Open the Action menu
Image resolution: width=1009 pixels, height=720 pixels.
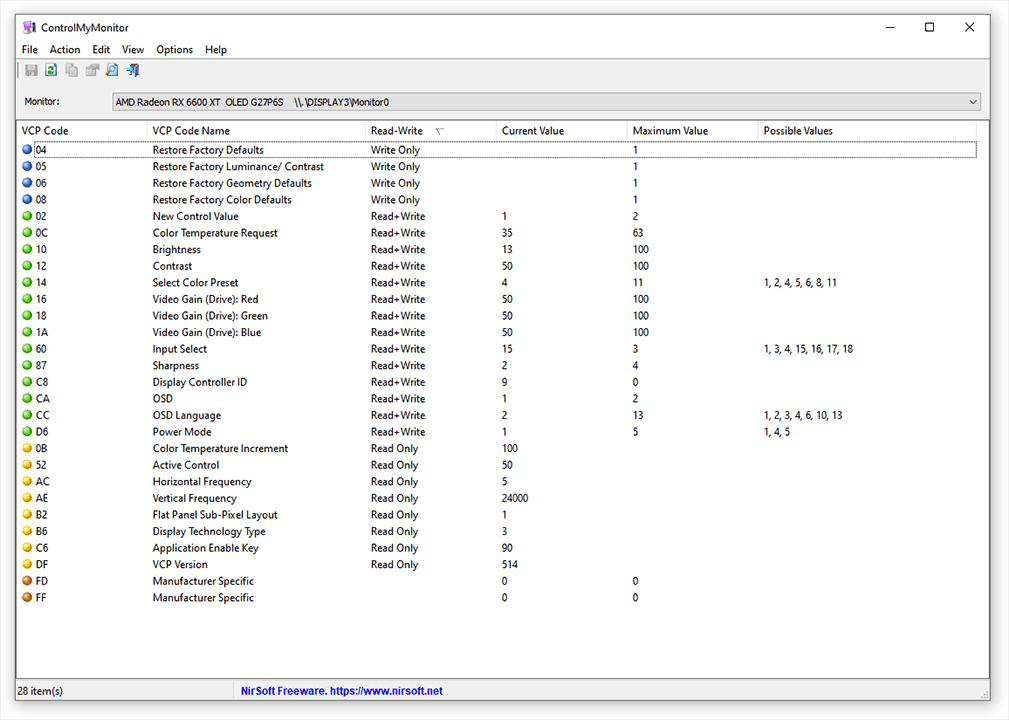[65, 50]
